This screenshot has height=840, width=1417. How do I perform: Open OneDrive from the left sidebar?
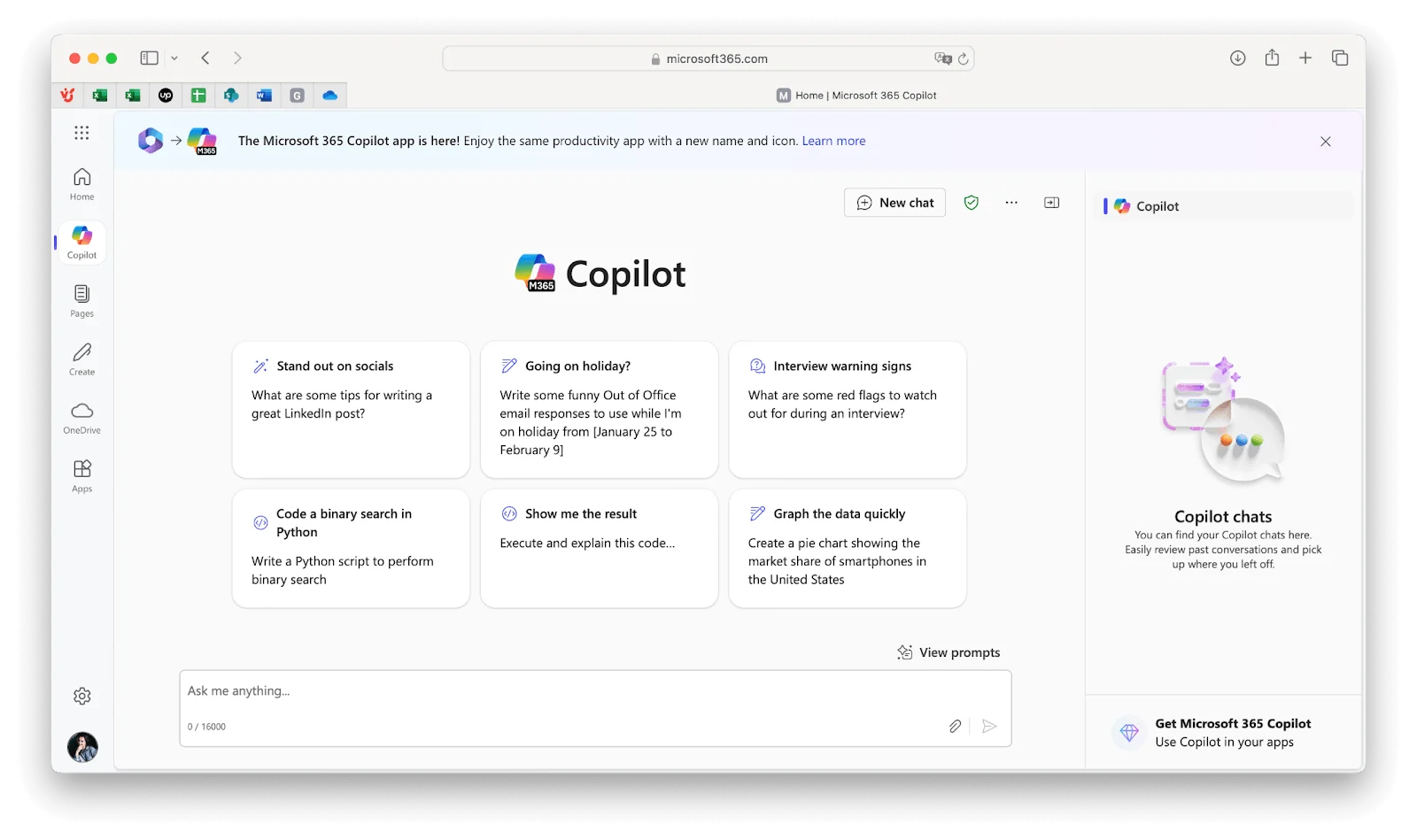point(82,418)
